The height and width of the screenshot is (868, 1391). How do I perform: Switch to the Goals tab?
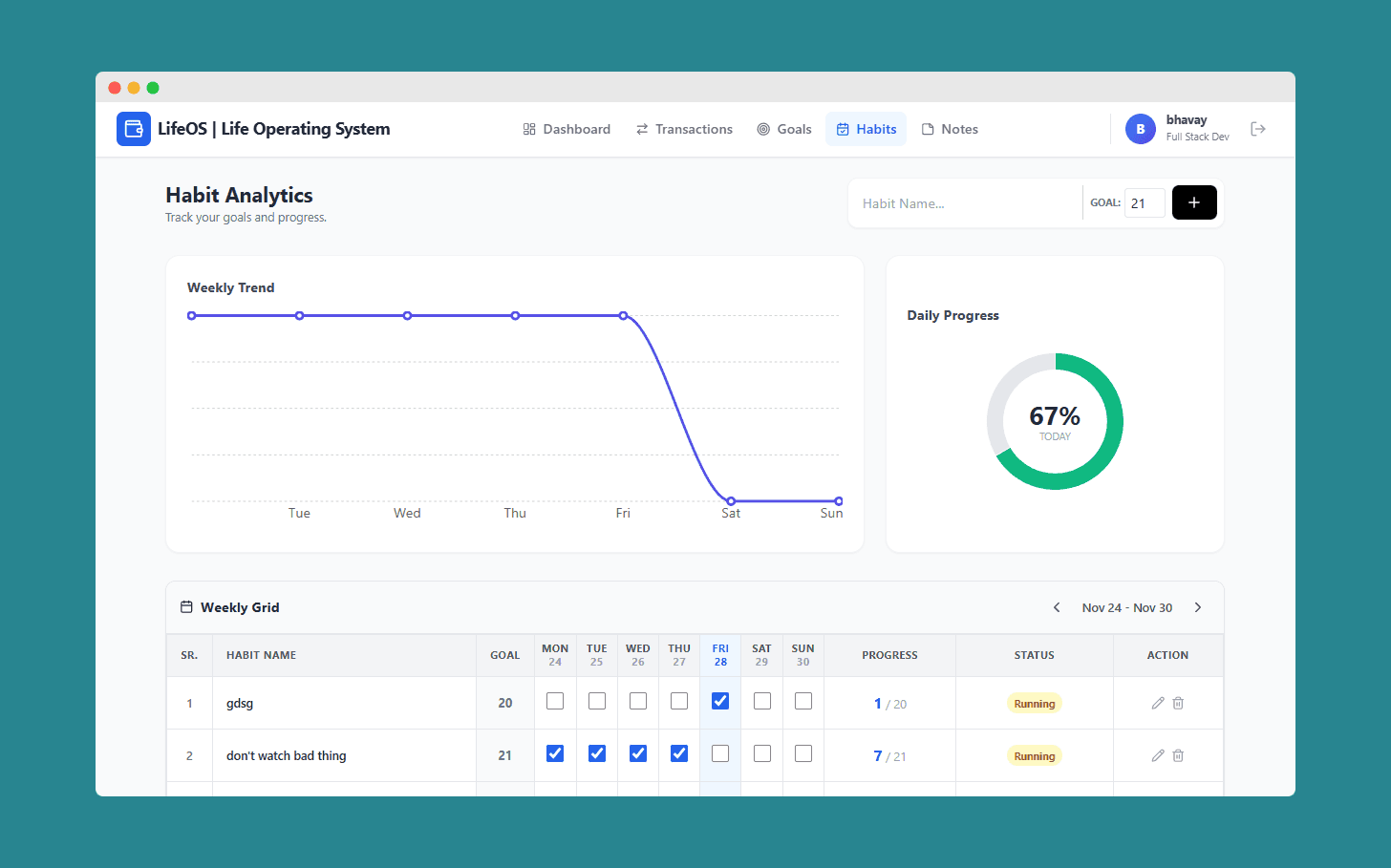coord(784,129)
